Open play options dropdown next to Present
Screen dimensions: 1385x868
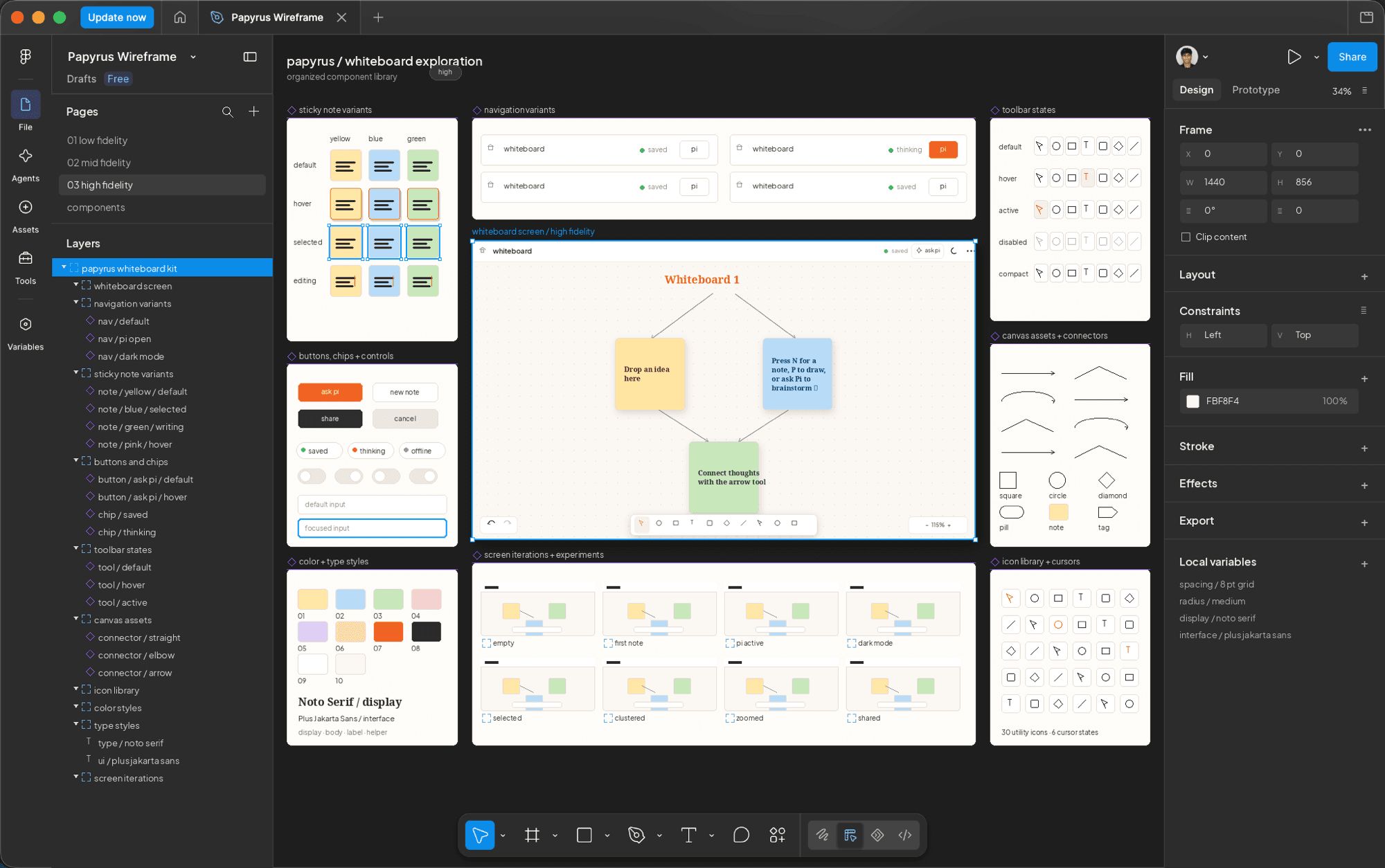pos(1316,57)
